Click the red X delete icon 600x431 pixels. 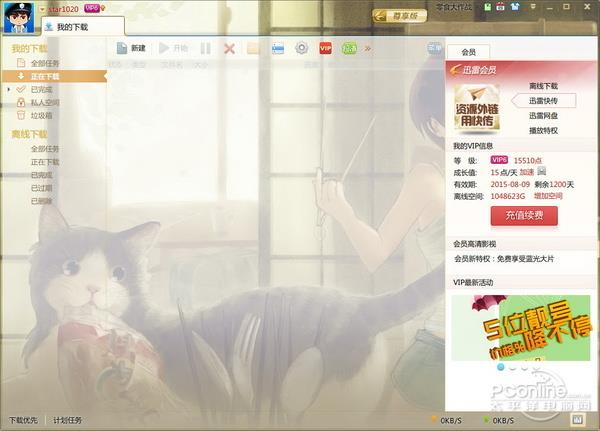click(229, 49)
